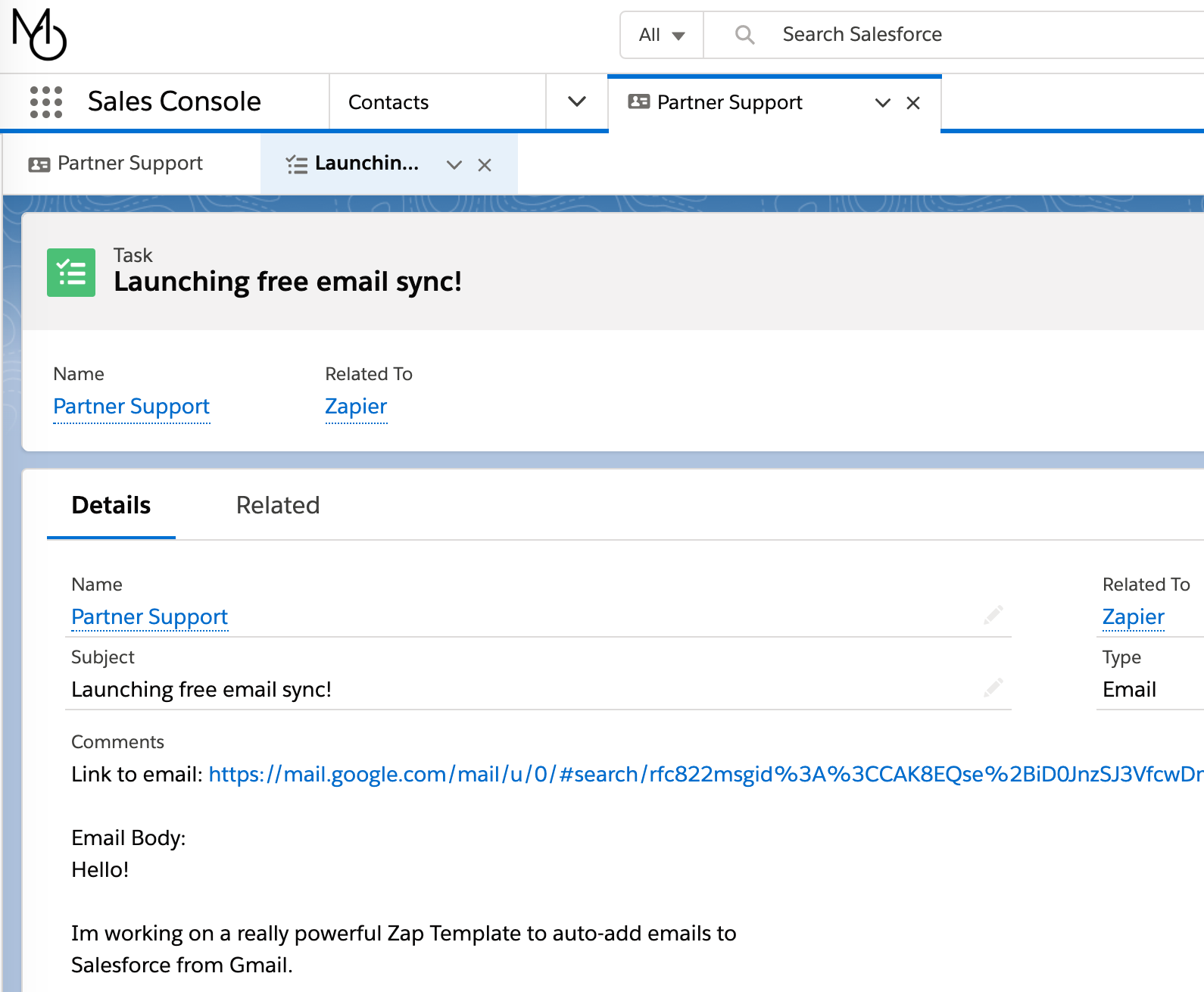This screenshot has height=992, width=1204.
Task: Open the Gmail link in Comments
Action: pyautogui.click(x=706, y=774)
